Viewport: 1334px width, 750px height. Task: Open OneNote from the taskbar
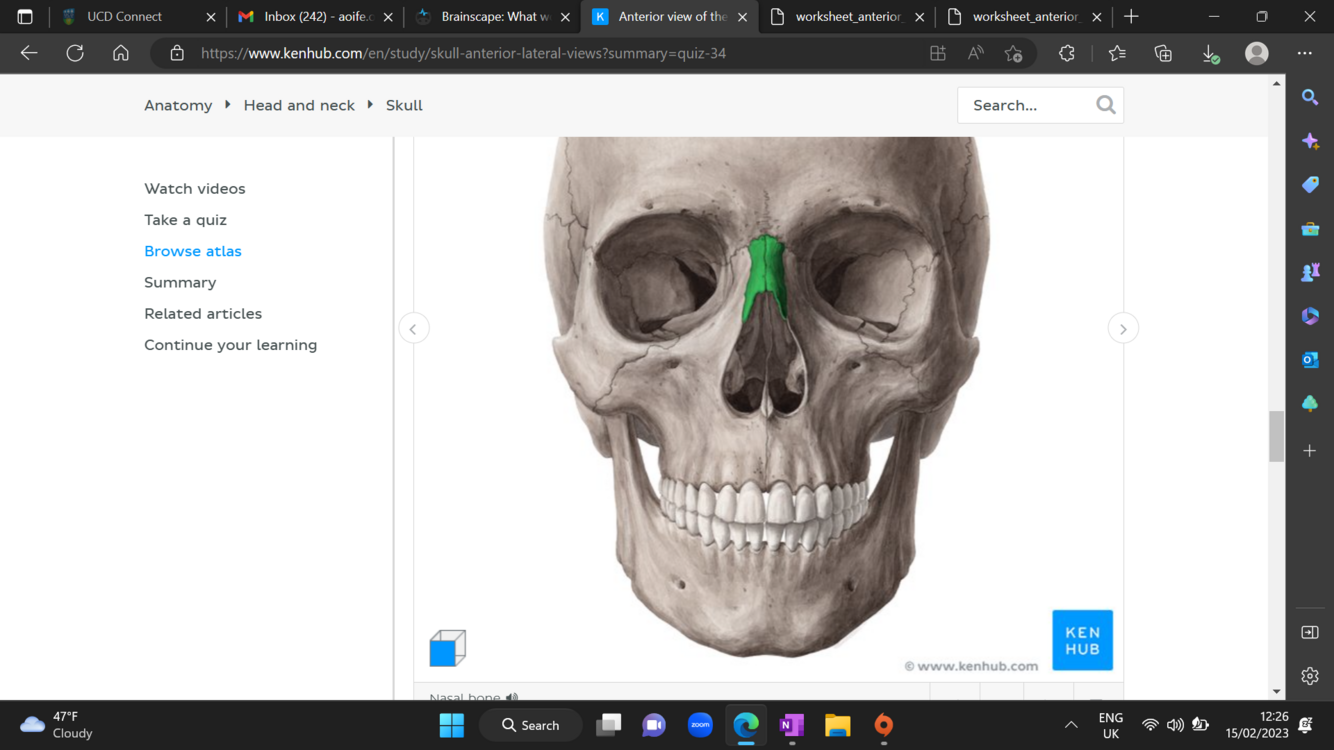click(x=792, y=725)
